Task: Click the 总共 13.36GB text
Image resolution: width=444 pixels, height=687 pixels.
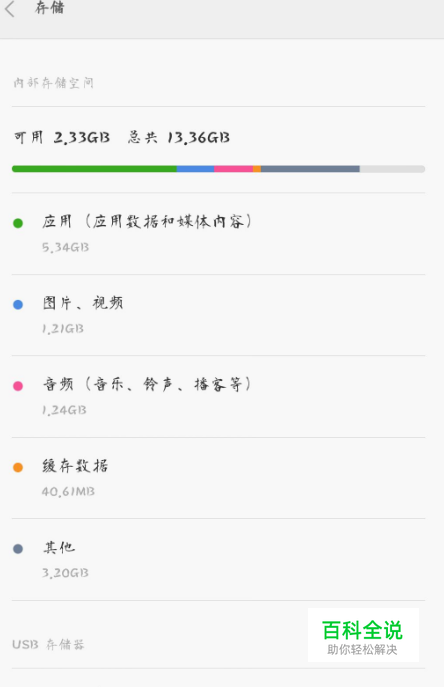Action: [x=179, y=138]
